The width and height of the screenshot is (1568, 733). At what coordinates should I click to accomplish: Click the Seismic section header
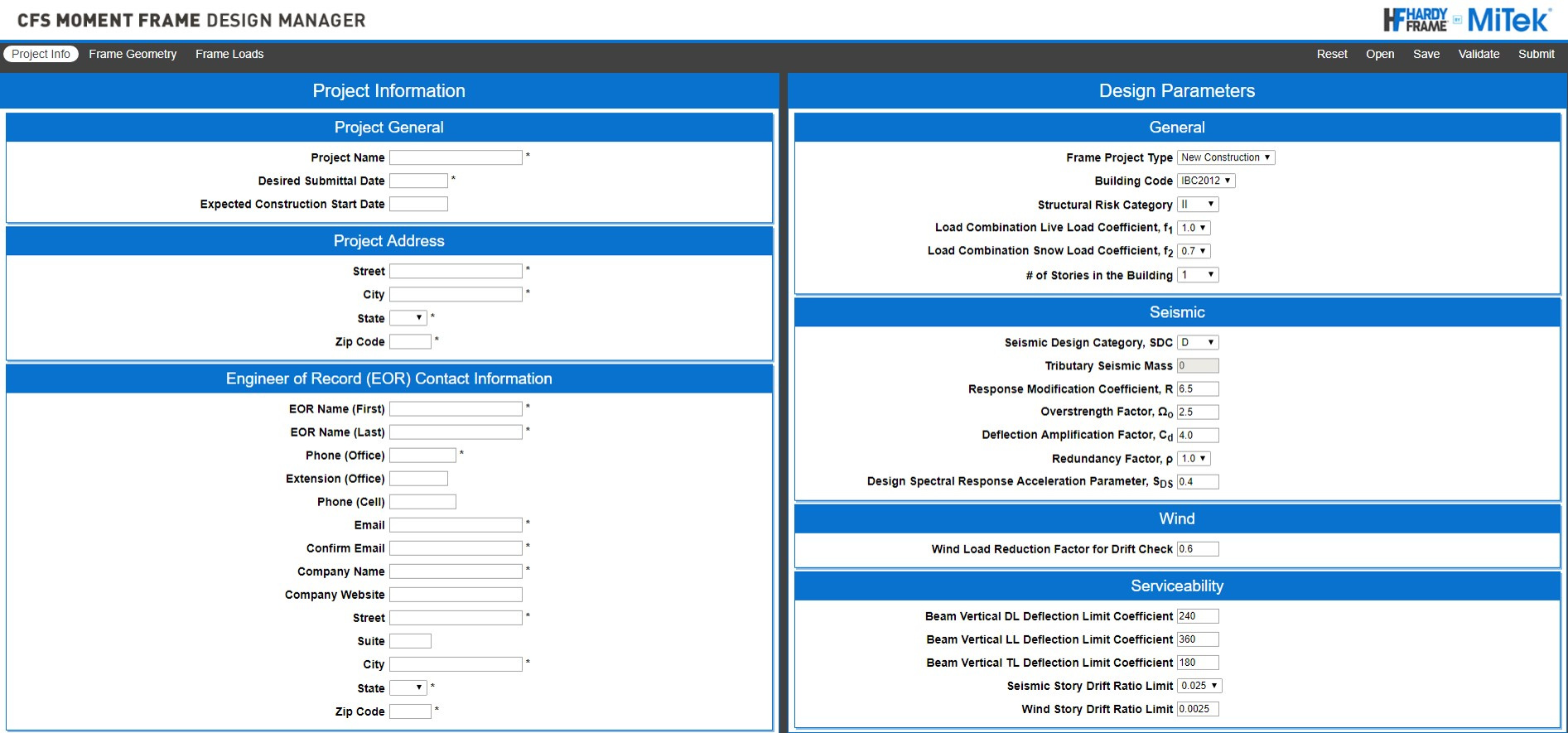[1177, 312]
